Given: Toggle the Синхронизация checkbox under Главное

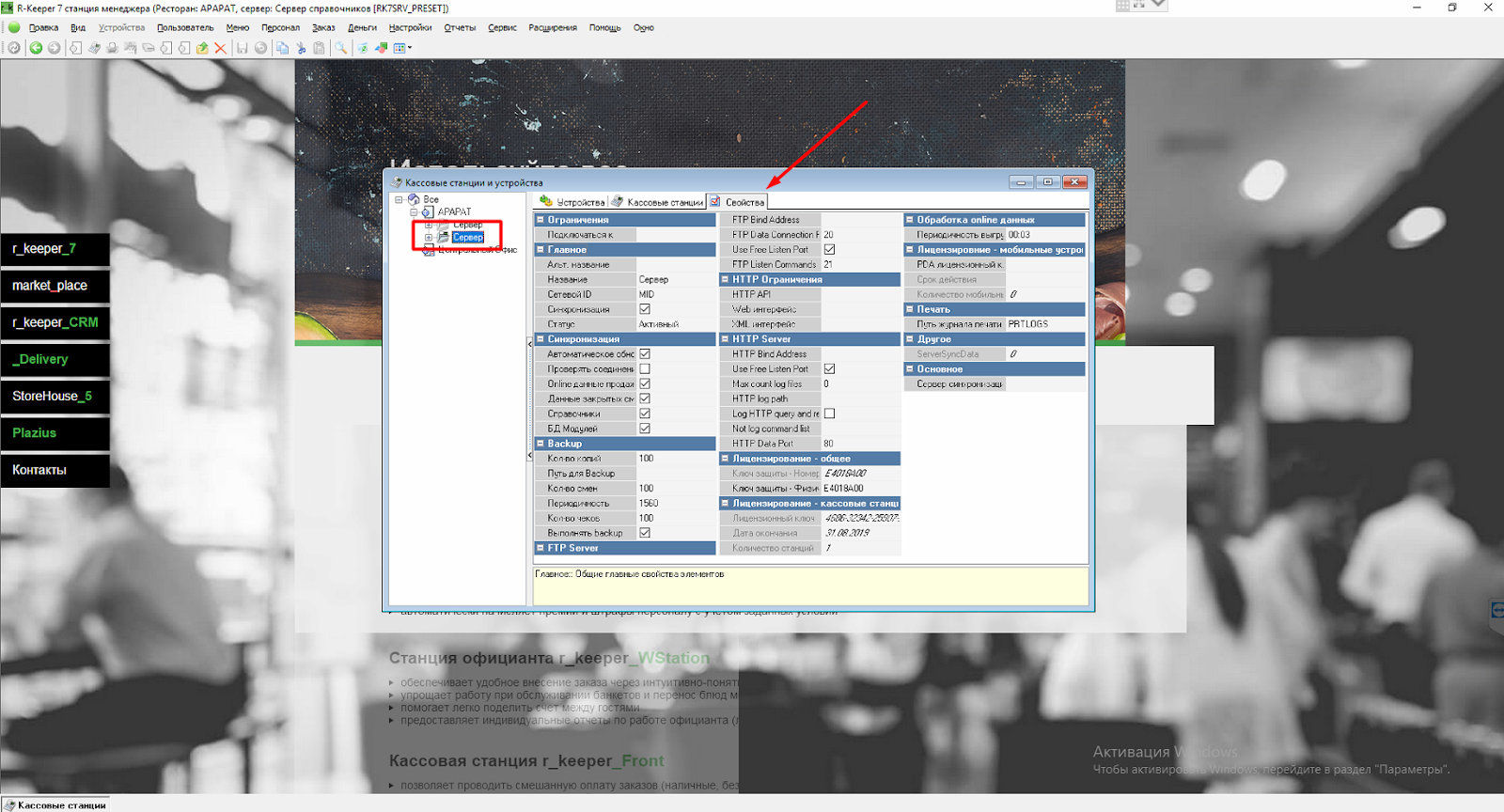Looking at the screenshot, I should tap(645, 309).
